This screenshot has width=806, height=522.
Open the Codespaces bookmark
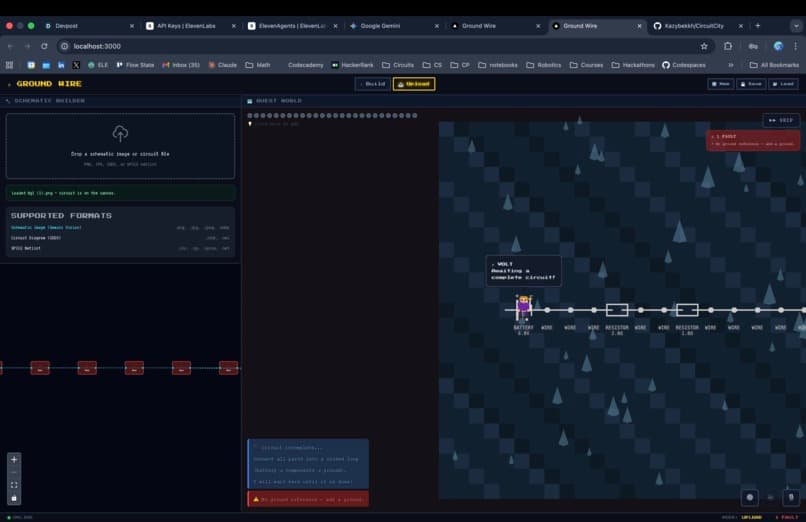684,65
